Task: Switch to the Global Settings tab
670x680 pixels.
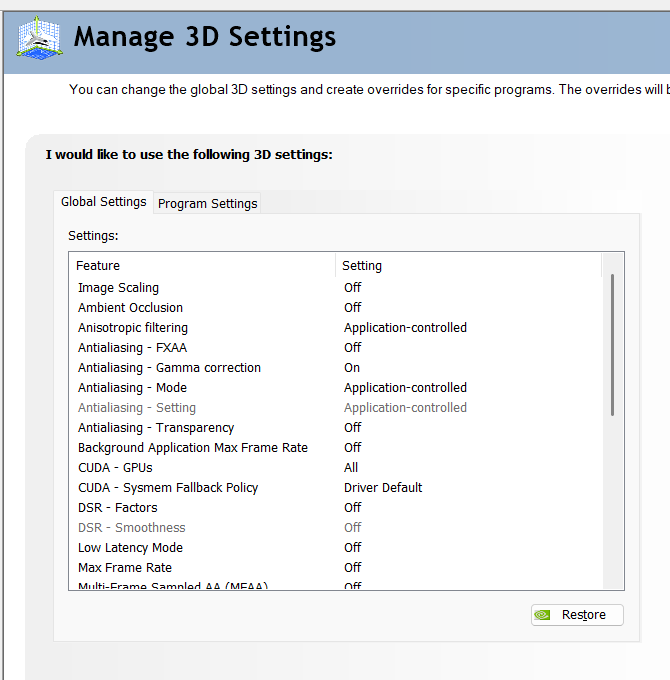Action: (104, 202)
